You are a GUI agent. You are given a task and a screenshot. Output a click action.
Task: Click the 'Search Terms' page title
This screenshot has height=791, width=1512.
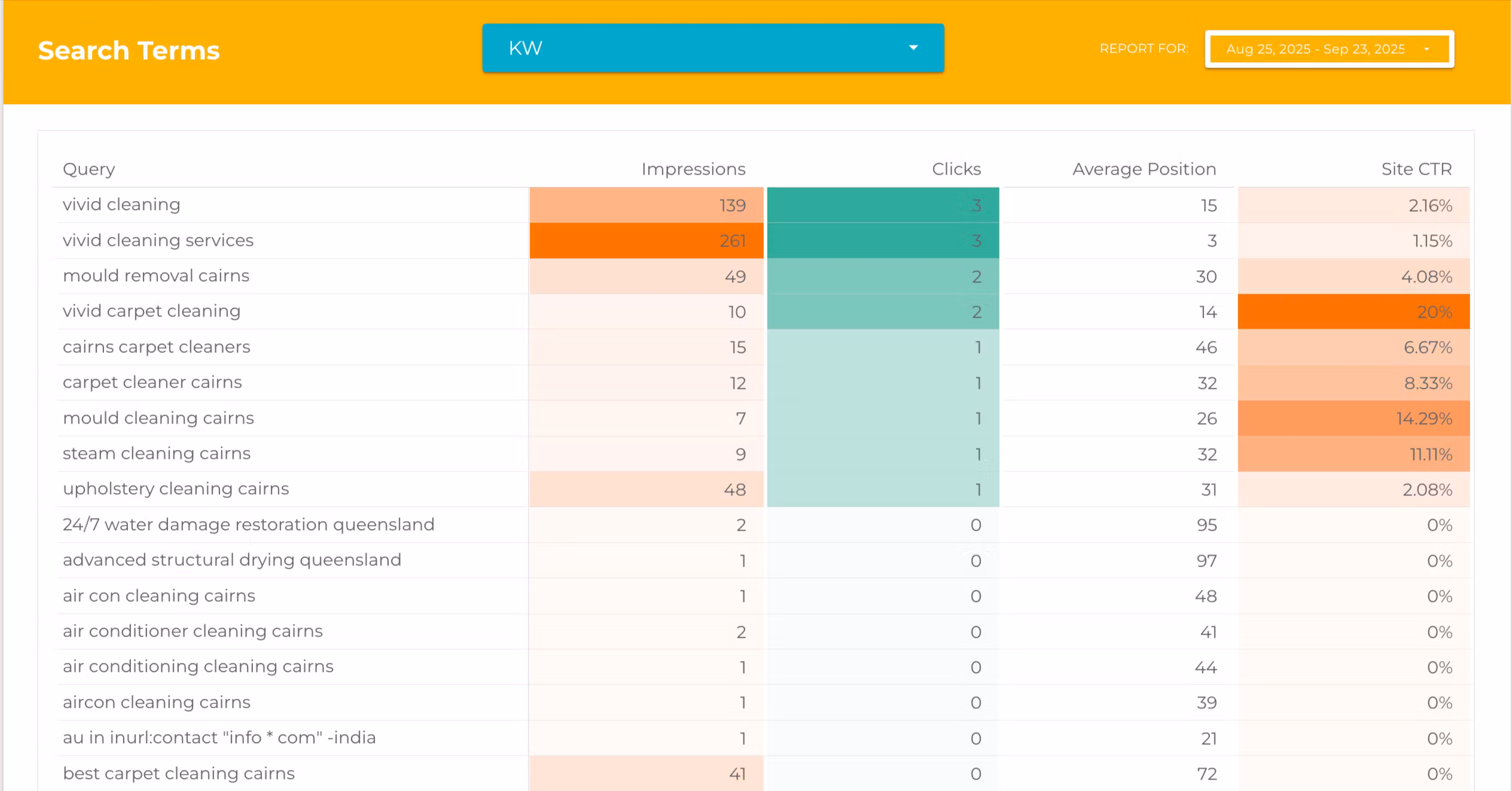pos(129,51)
